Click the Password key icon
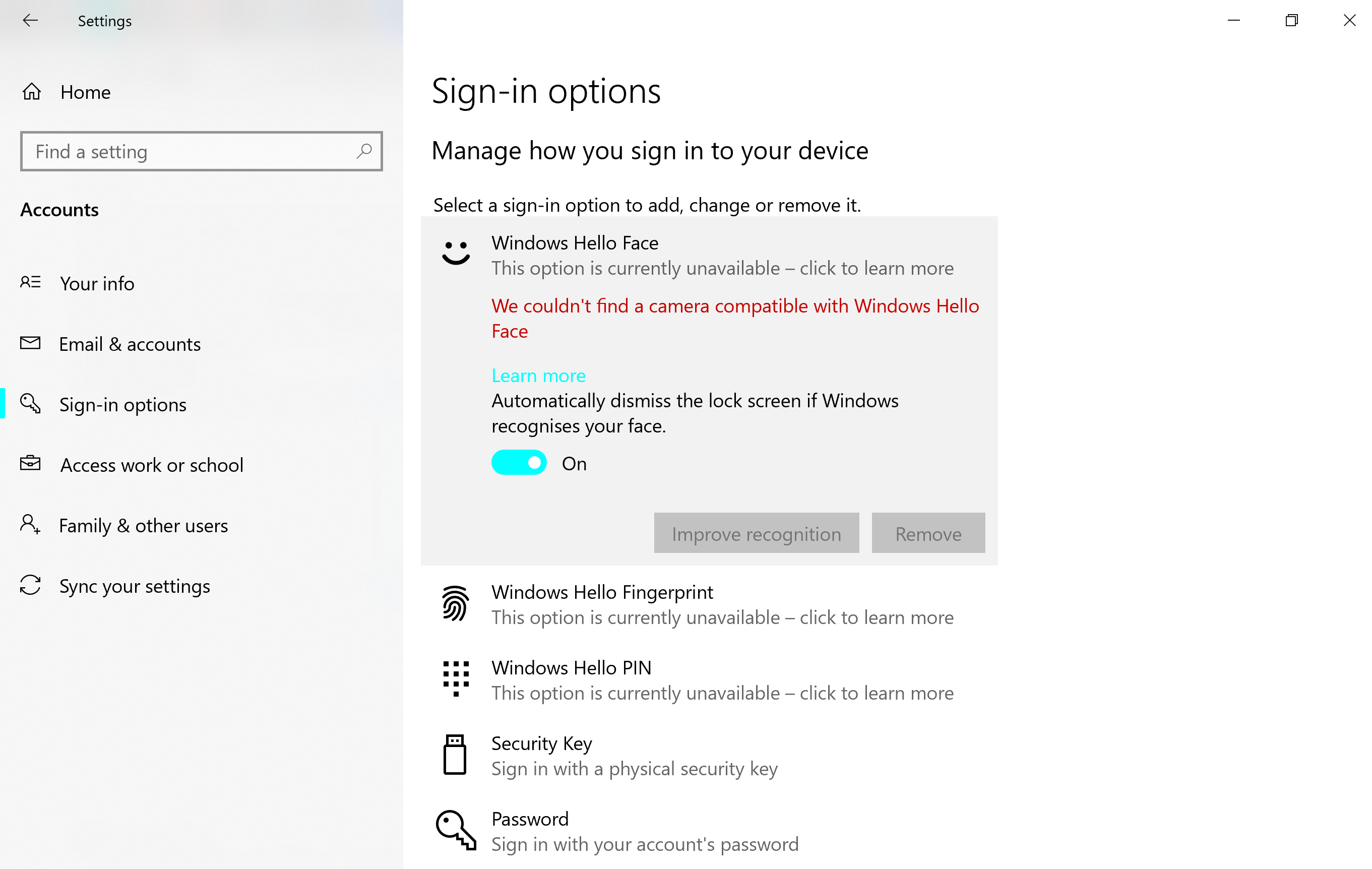Viewport: 1372px width, 869px height. [456, 830]
